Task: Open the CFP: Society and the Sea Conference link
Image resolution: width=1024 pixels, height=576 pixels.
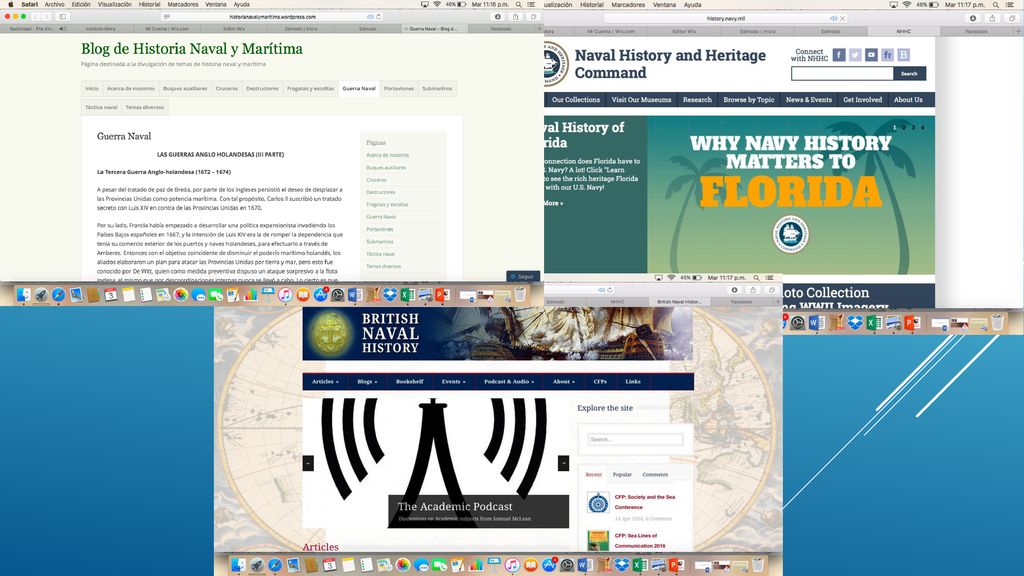Action: 645,502
